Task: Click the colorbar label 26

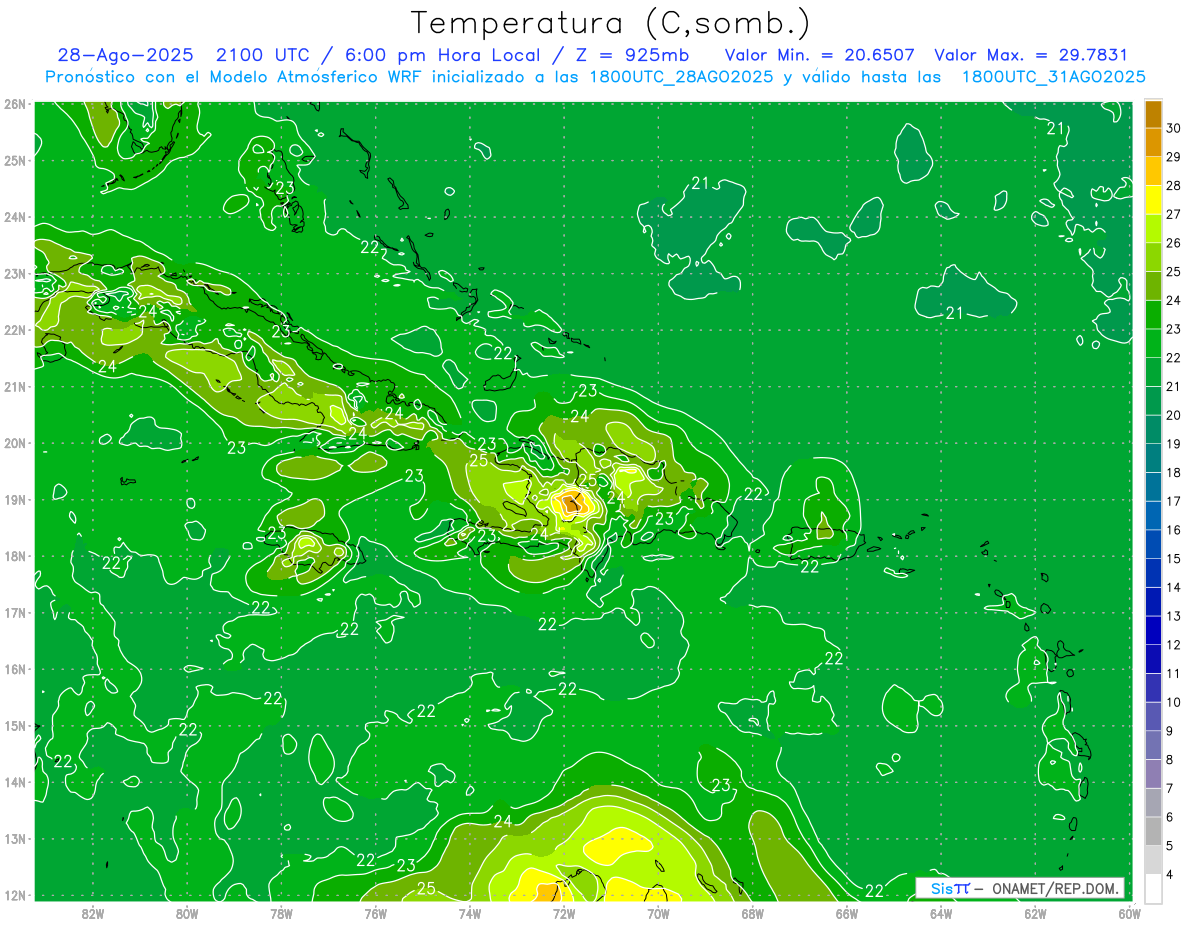Action: [x=1173, y=243]
